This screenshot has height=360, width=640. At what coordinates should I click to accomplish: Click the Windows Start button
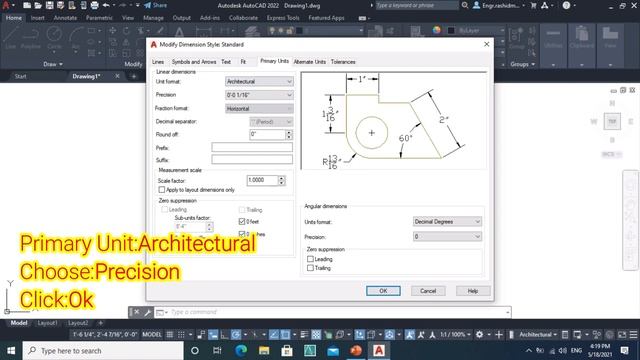click(11, 351)
